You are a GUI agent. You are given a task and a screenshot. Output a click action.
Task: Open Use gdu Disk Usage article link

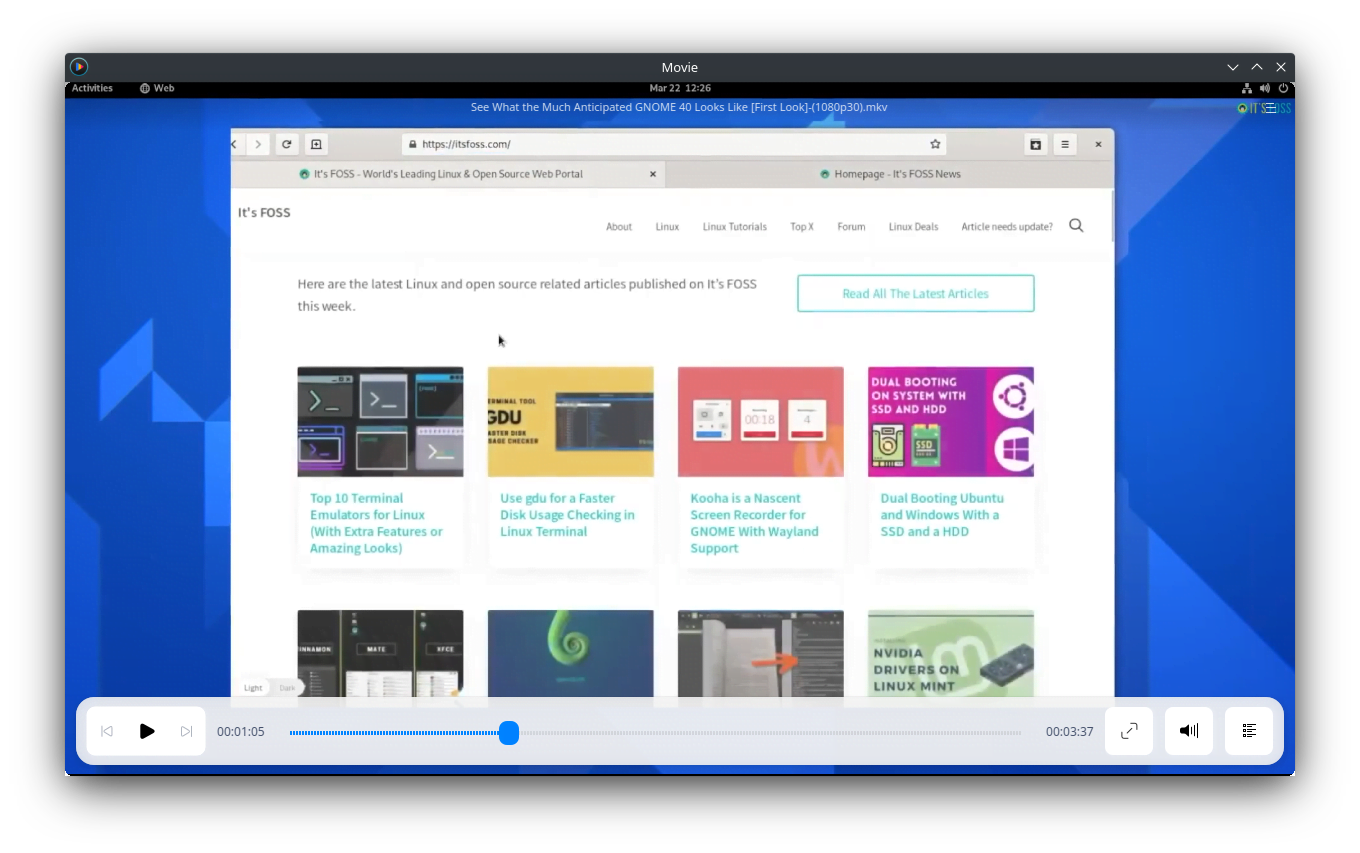tap(567, 515)
